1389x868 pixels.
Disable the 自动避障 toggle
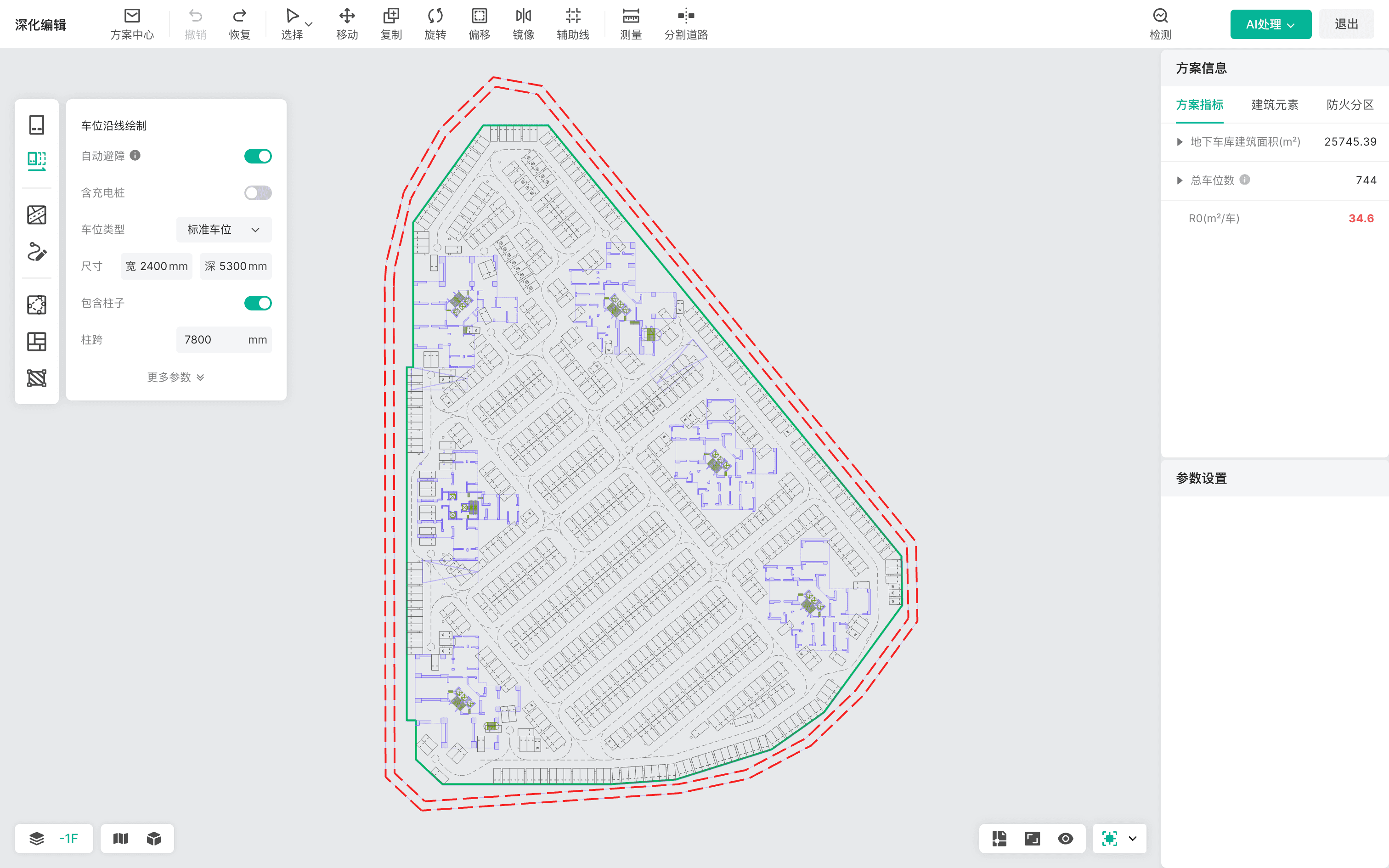(x=258, y=156)
